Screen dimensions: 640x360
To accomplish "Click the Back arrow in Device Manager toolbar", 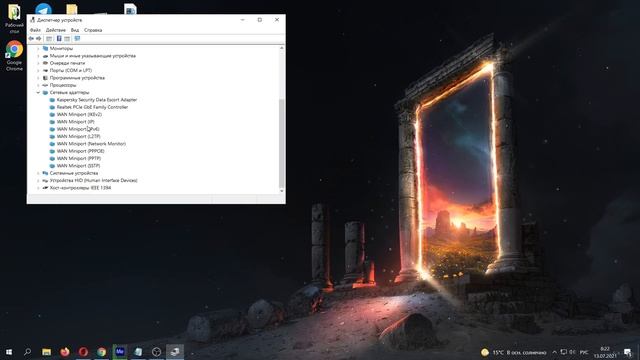I will click(31, 38).
